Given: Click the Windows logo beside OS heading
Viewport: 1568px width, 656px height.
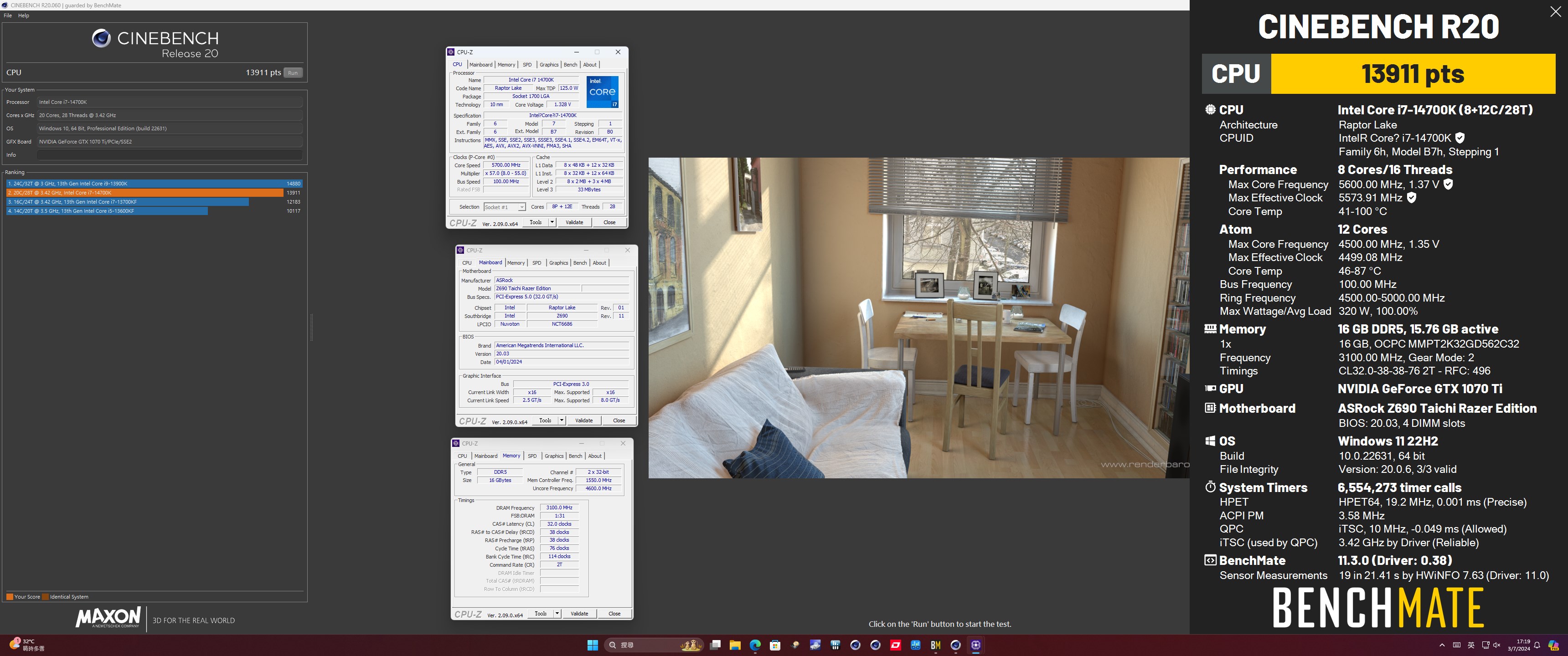Looking at the screenshot, I should pos(1210,441).
